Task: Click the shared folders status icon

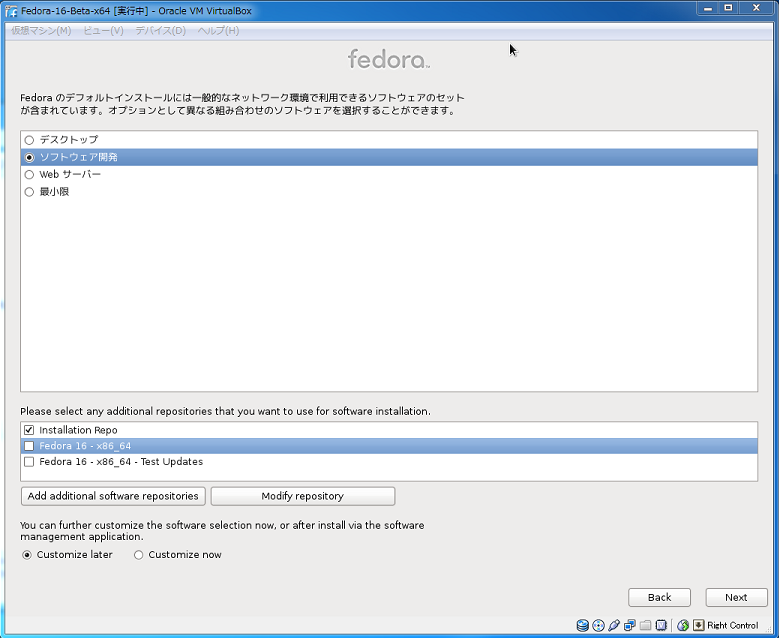Action: tap(645, 625)
